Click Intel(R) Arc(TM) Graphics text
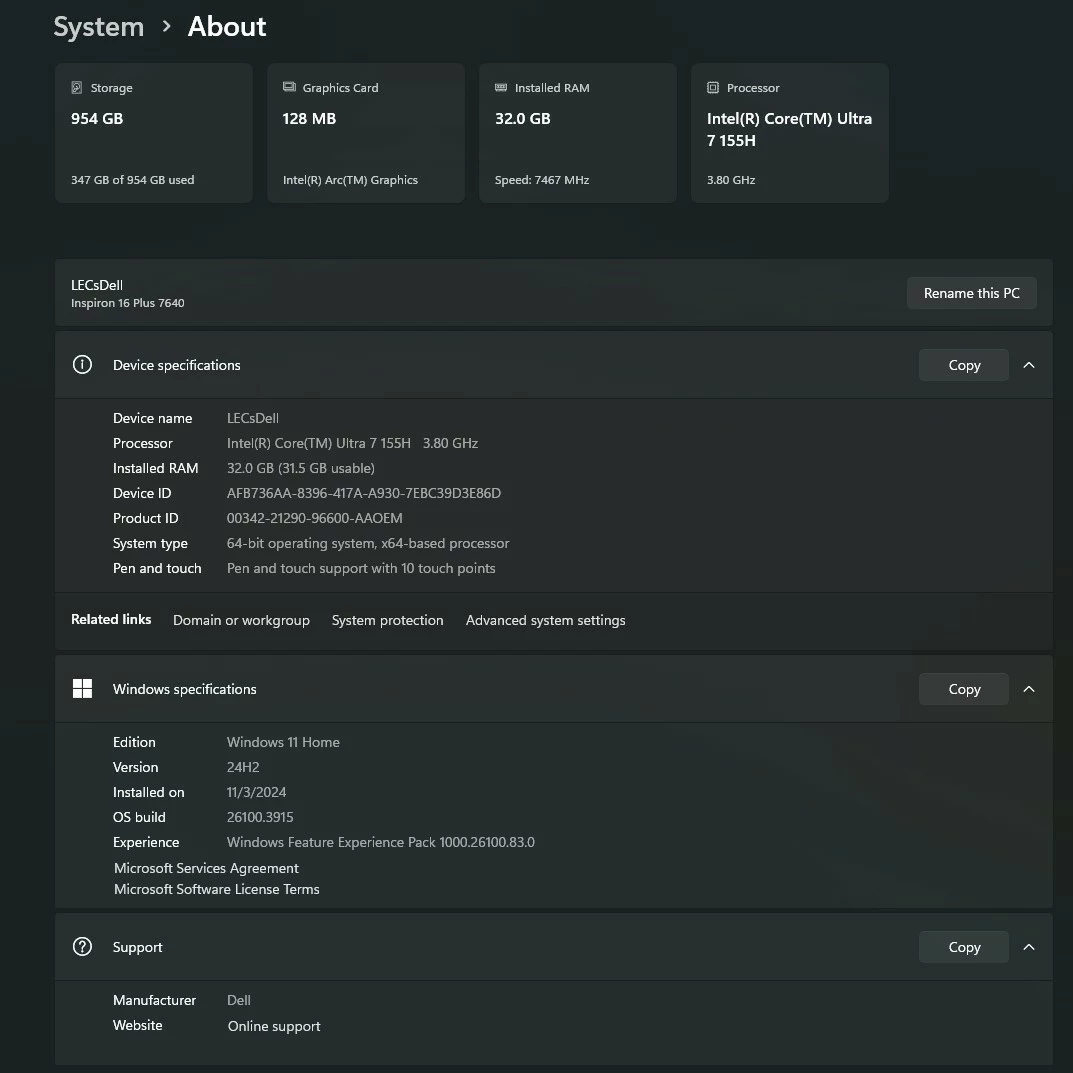This screenshot has width=1073, height=1073. point(350,180)
